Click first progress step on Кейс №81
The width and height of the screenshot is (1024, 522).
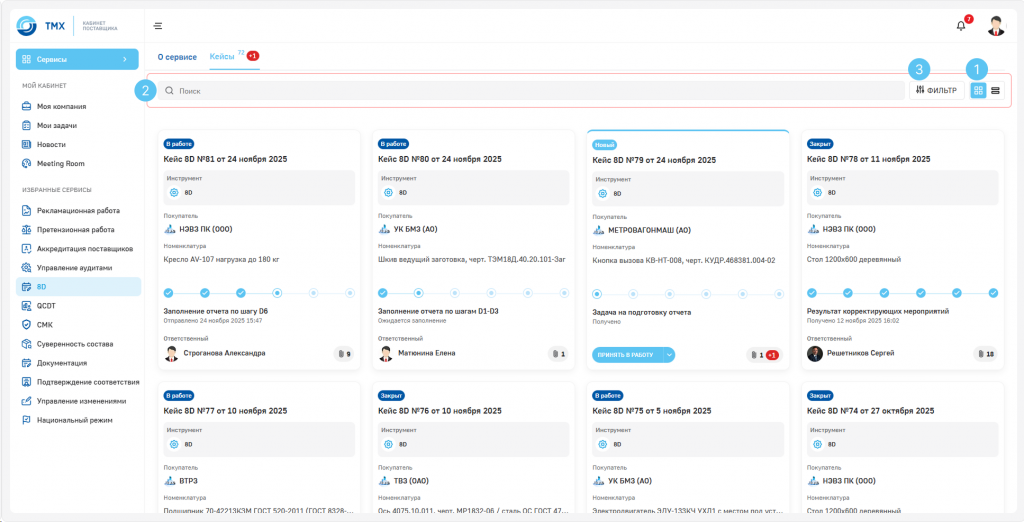tap(168, 293)
